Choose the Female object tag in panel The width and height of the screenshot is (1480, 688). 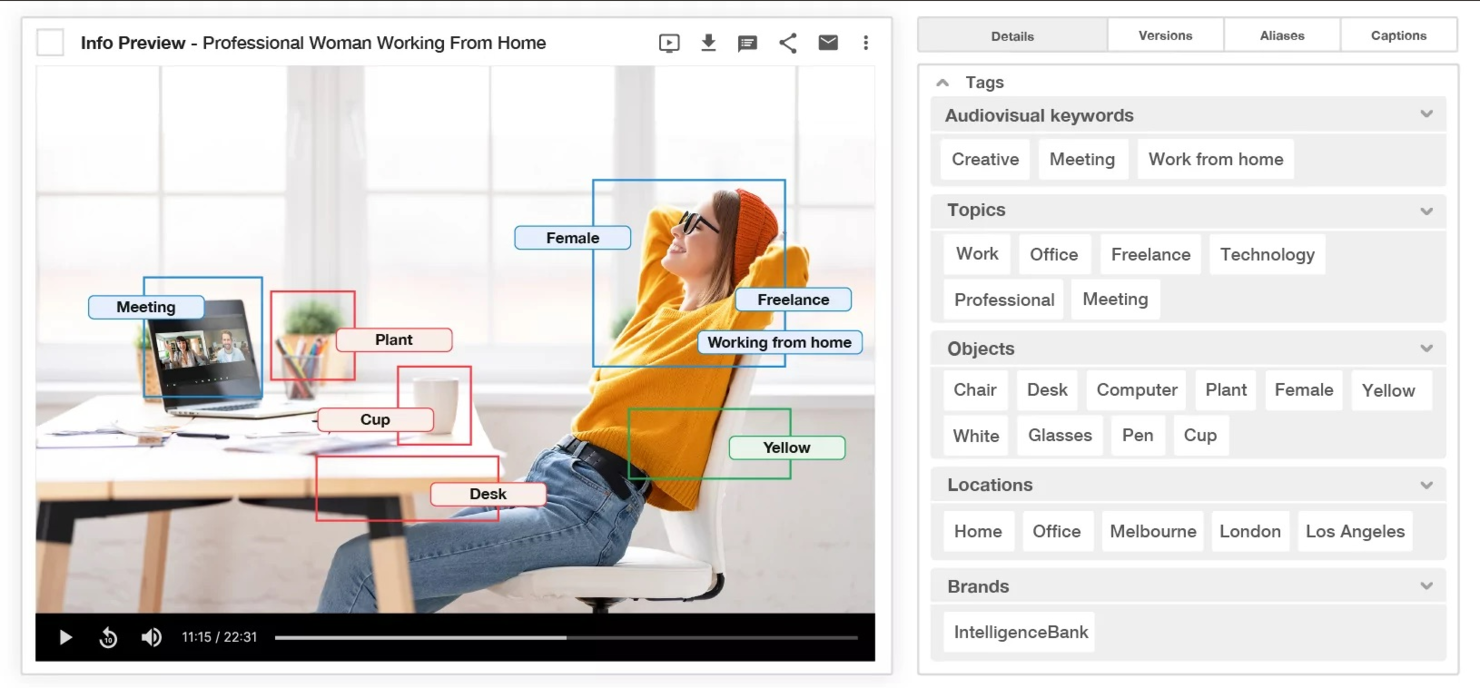tap(1304, 390)
